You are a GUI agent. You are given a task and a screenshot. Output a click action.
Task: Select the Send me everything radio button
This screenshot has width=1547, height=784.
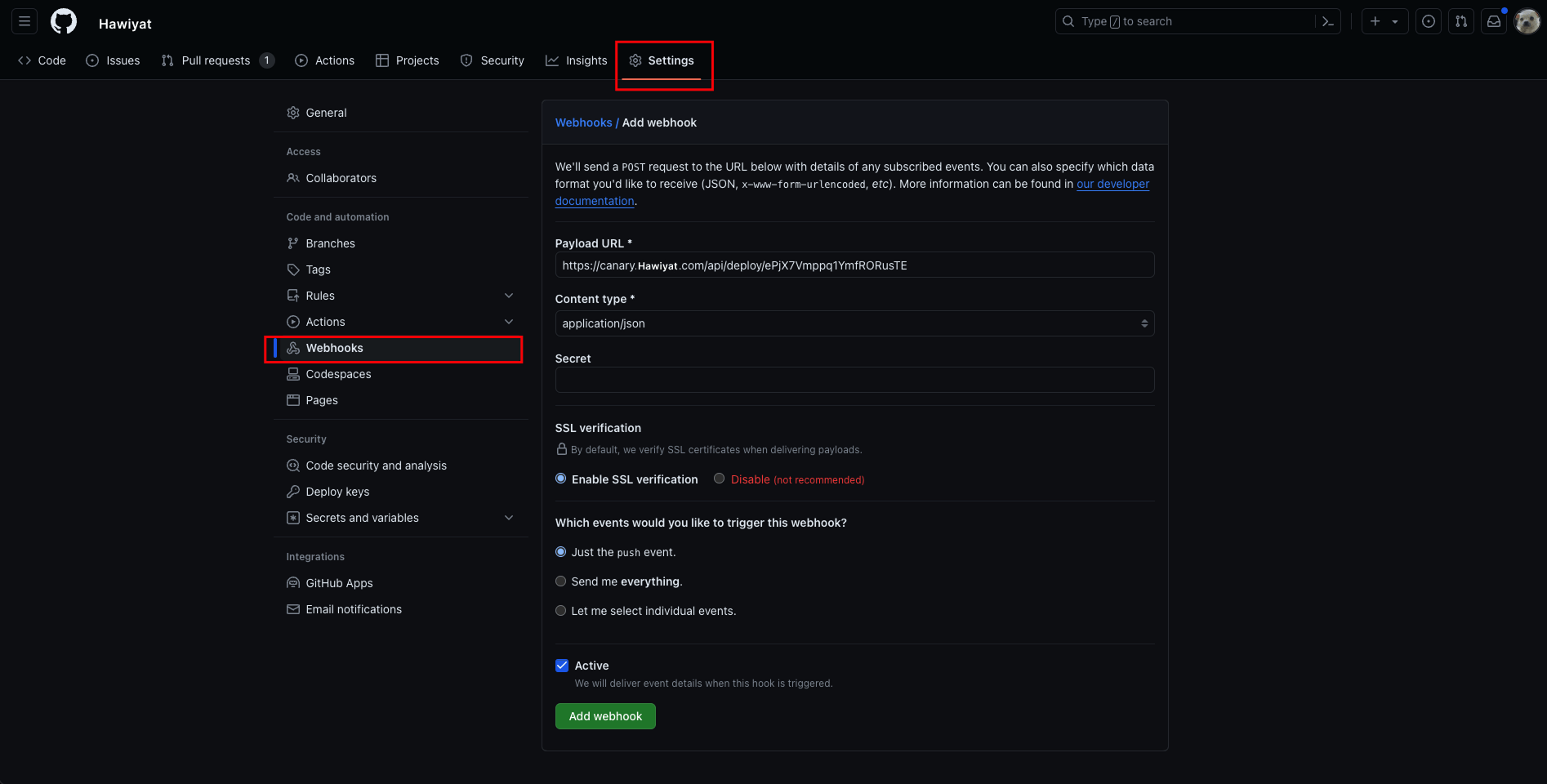click(x=560, y=581)
